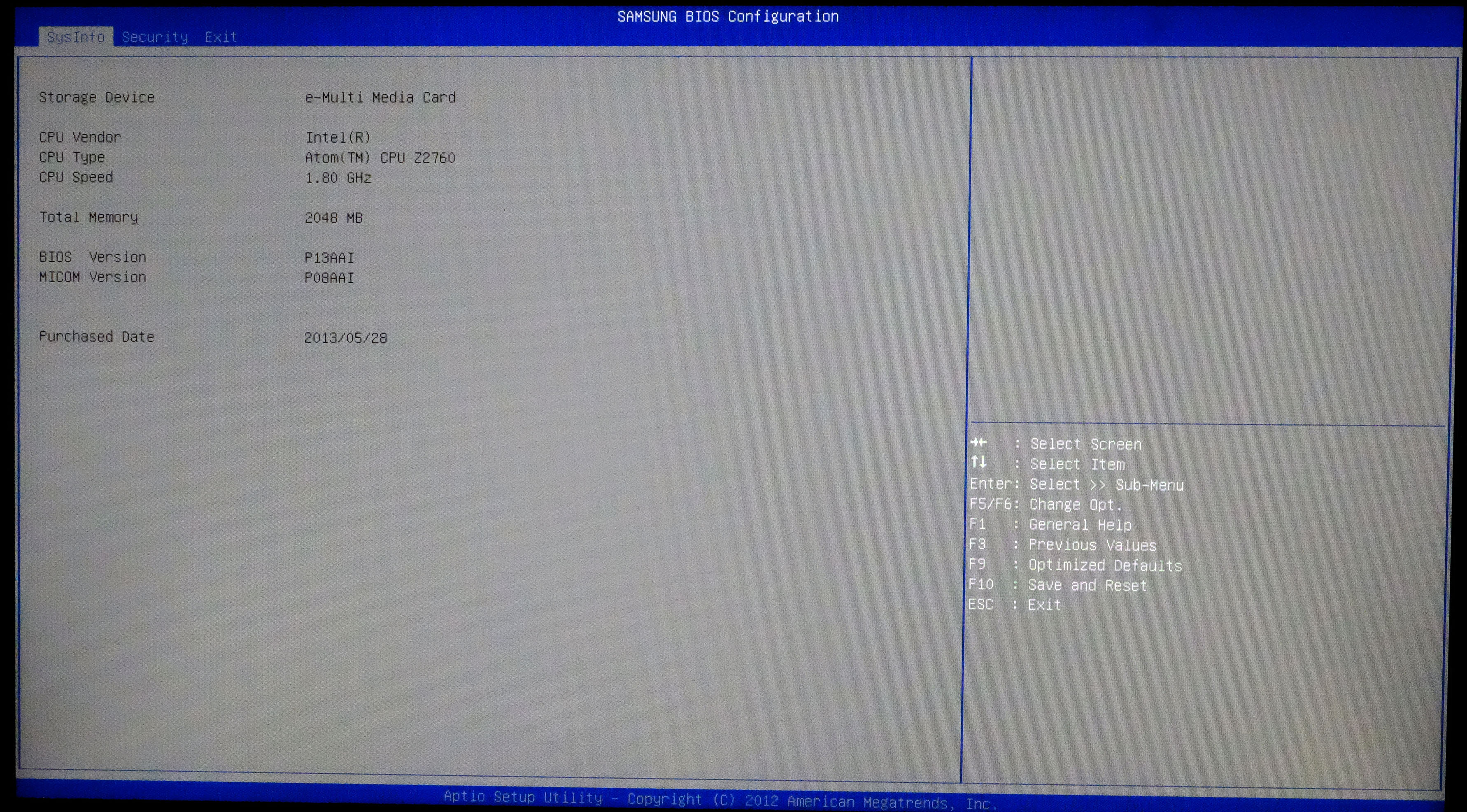Click the up-down arrows Select Item icon
Viewport: 1467px width, 812px height.
978,462
